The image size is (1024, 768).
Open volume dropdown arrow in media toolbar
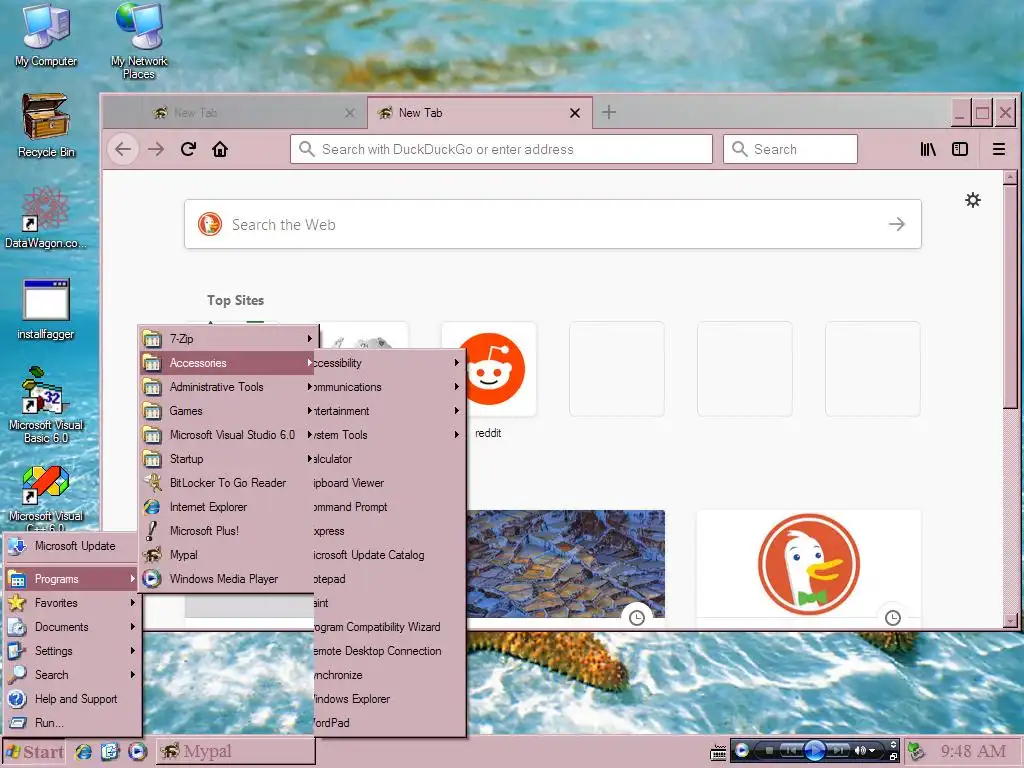pyautogui.click(x=872, y=751)
